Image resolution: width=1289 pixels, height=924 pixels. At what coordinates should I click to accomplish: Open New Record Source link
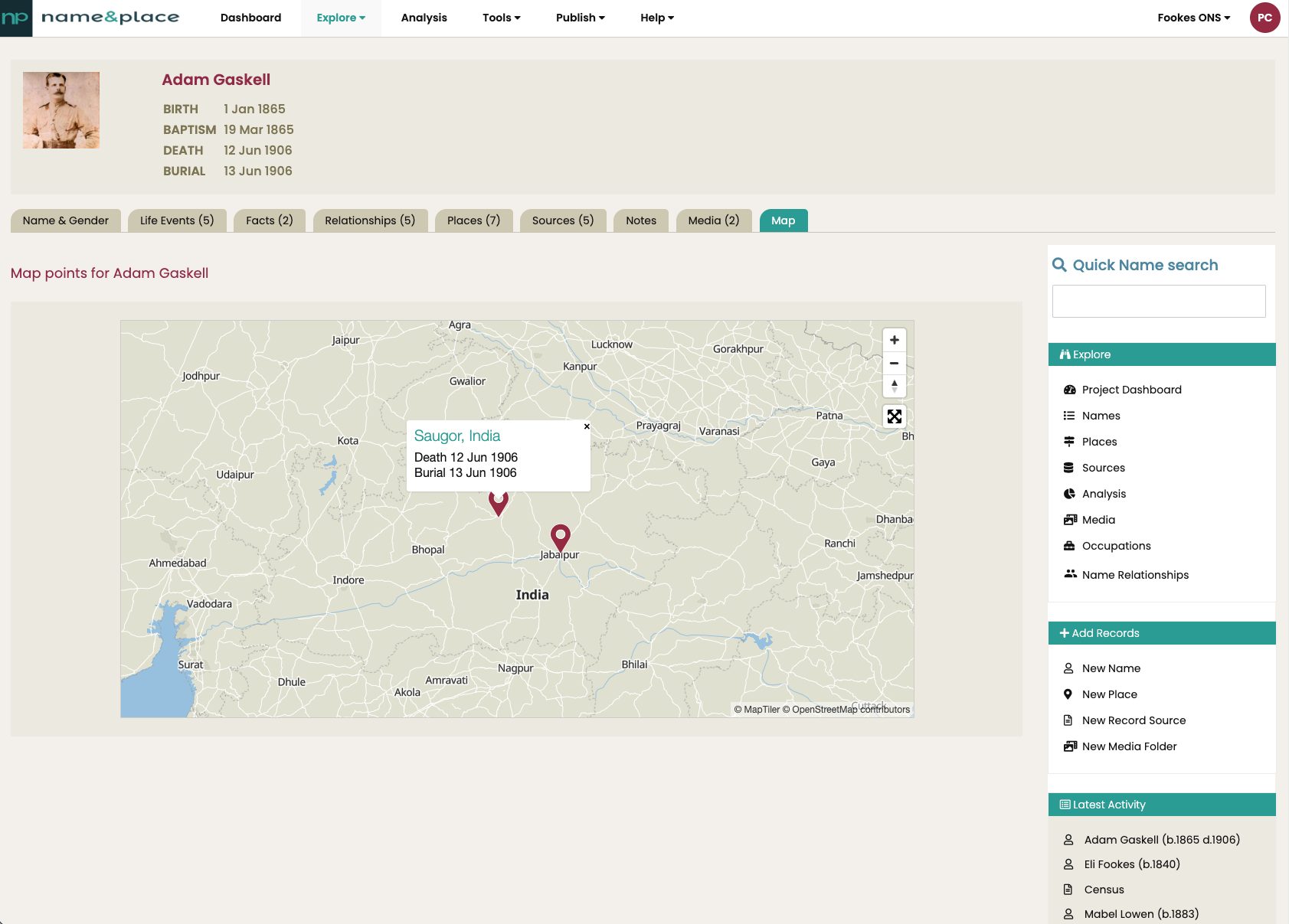pos(1134,720)
